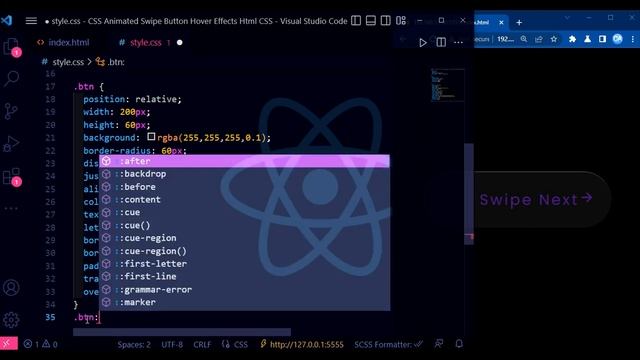Open the Explorer view in activity bar
The image size is (640, 360).
pyautogui.click(x=11, y=46)
